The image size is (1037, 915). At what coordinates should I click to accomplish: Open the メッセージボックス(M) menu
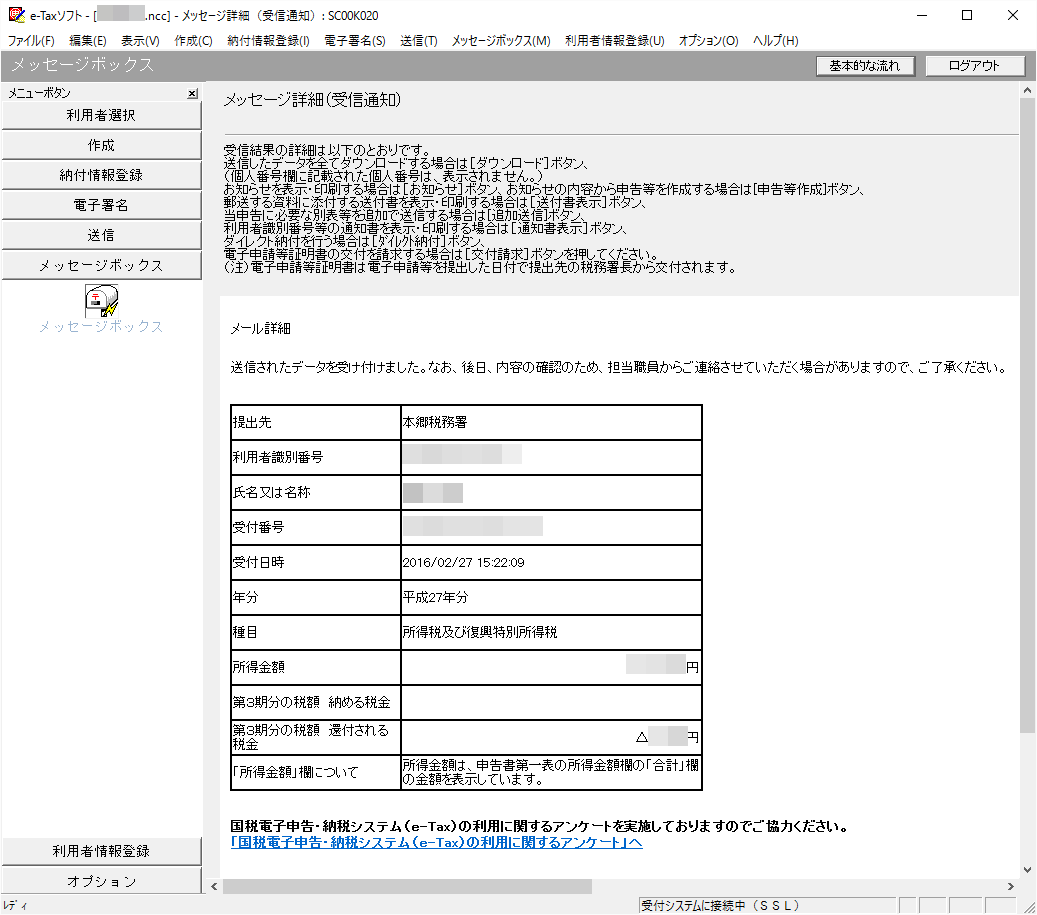pos(500,41)
